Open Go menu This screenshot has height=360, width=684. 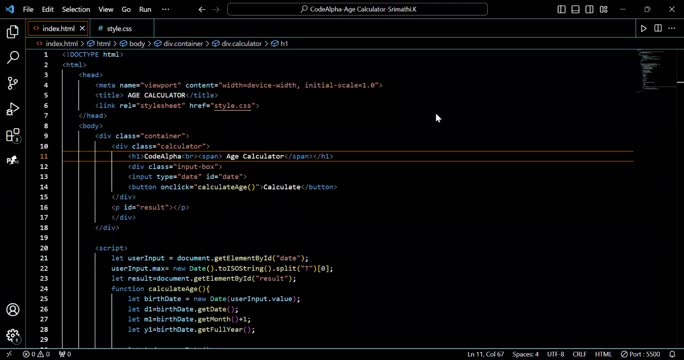point(126,9)
